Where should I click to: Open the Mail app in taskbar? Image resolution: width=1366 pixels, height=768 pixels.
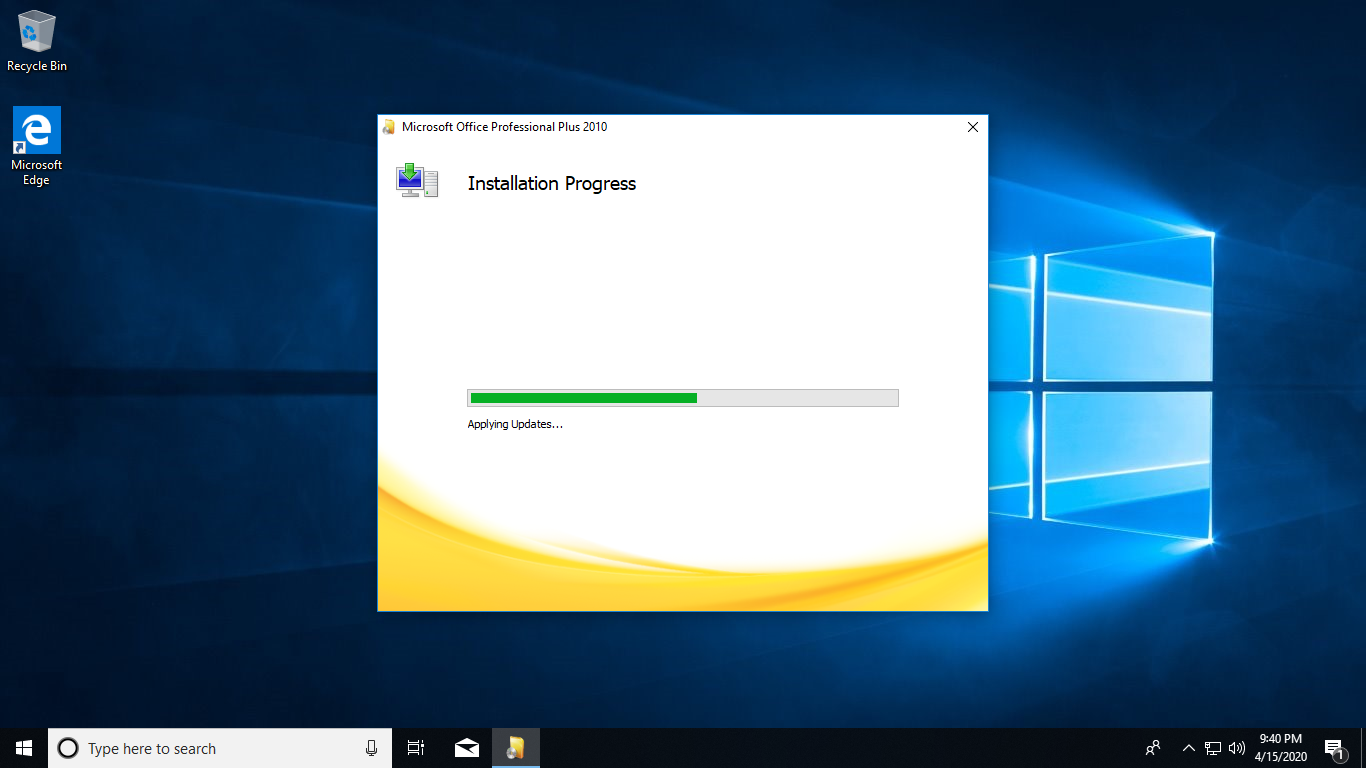[466, 748]
